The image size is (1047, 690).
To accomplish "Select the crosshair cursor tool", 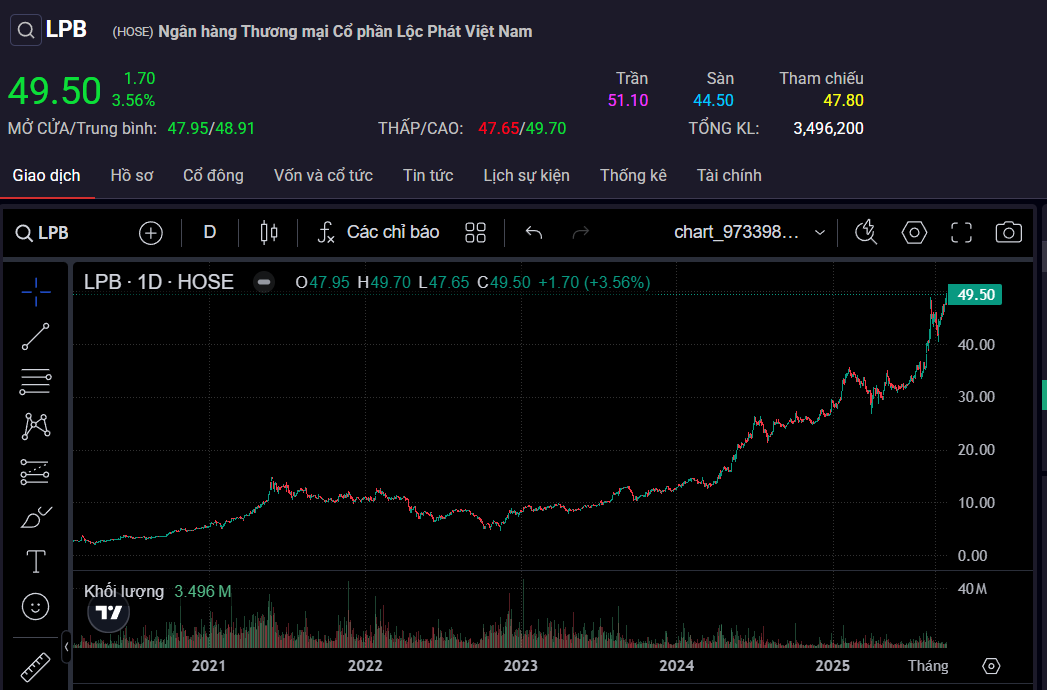I will tap(35, 292).
